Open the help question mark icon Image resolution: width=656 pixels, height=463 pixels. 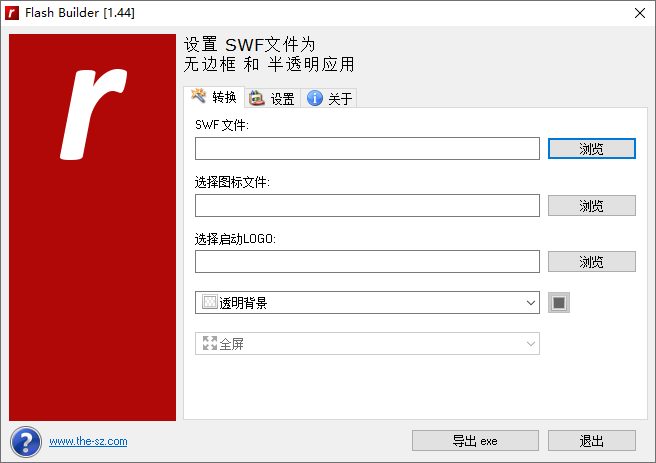[26, 442]
